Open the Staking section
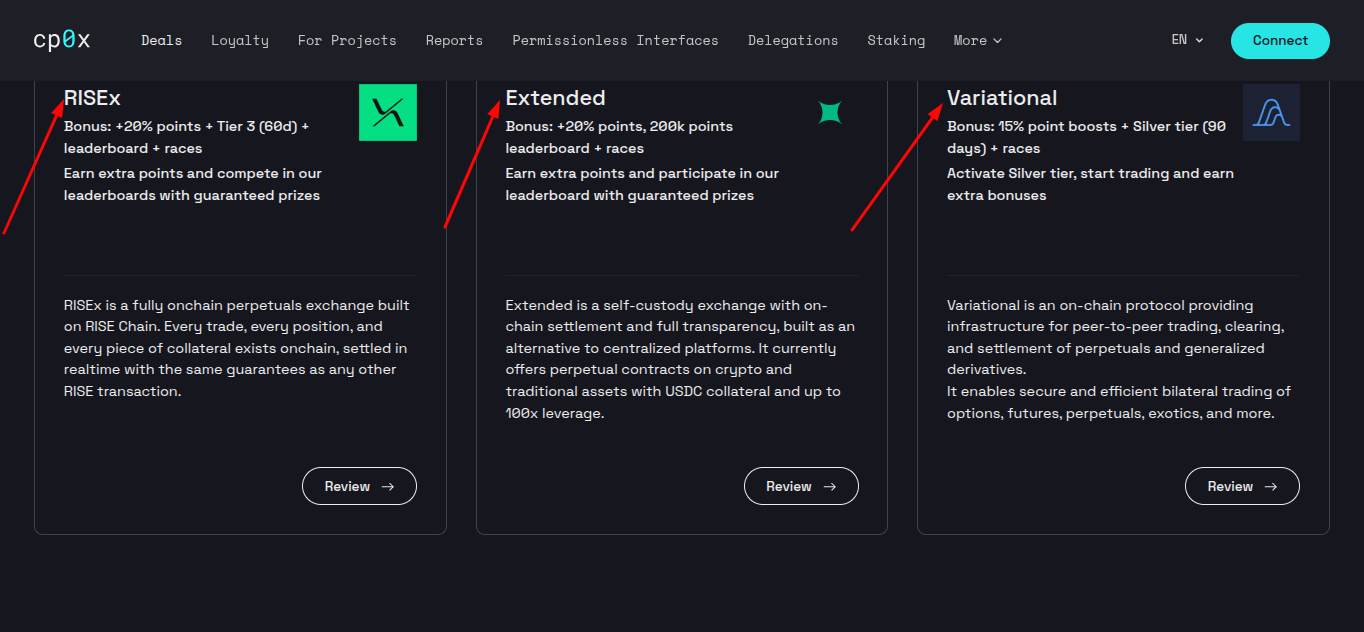This screenshot has width=1364, height=632. (x=896, y=40)
